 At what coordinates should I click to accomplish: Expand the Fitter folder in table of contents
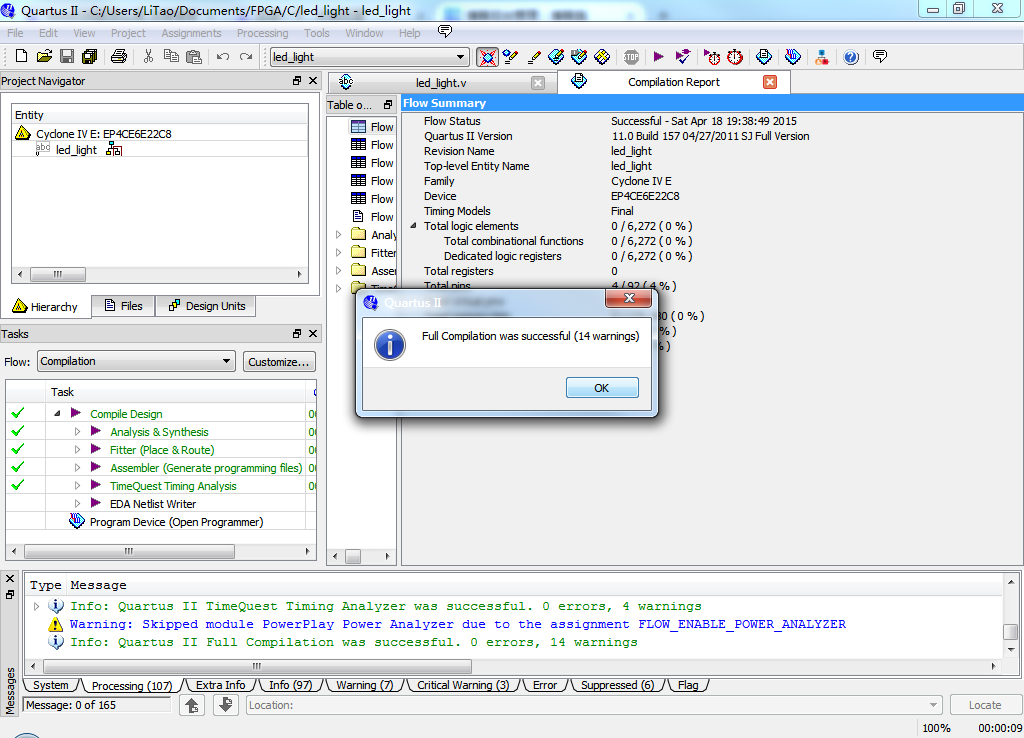tap(338, 252)
